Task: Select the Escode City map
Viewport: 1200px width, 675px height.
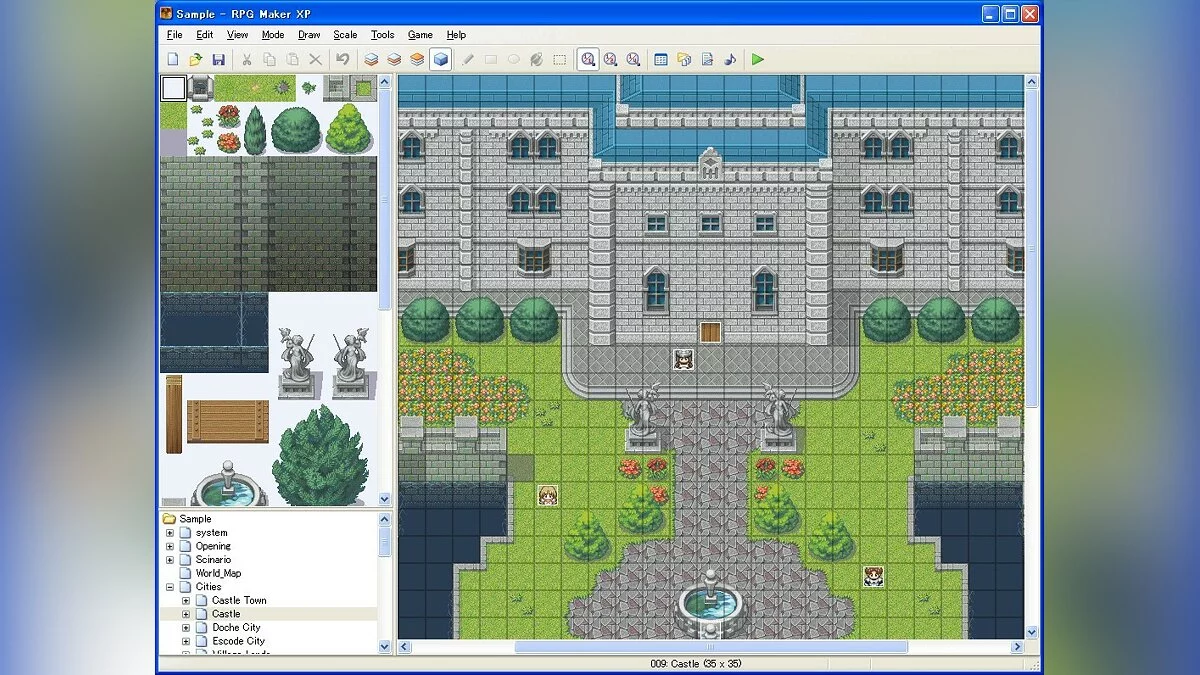Action: [238, 641]
